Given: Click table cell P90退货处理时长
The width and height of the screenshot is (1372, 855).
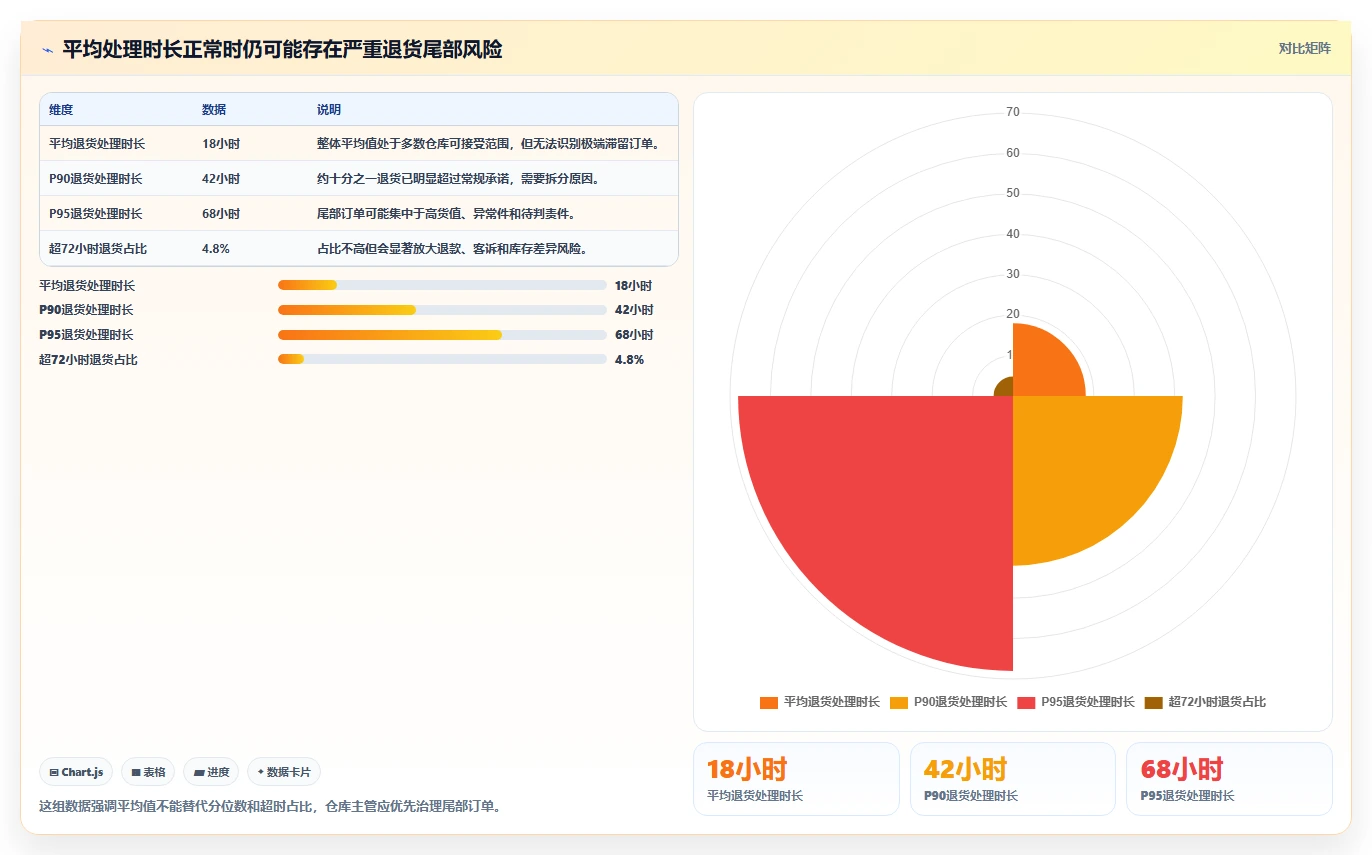Looking at the screenshot, I should pos(96,179).
